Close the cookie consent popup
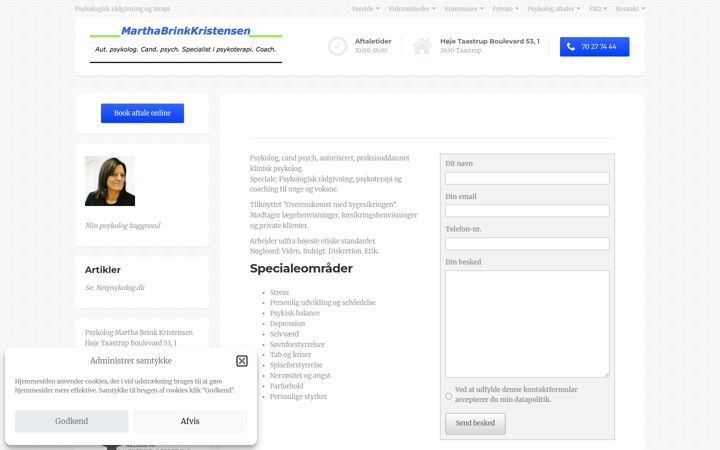The height and width of the screenshot is (450, 720). (x=242, y=361)
